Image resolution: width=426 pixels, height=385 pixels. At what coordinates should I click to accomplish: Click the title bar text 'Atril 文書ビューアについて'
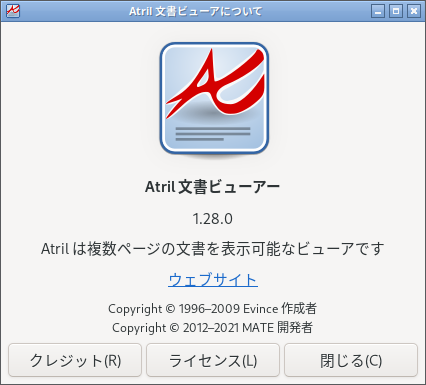click(x=196, y=11)
